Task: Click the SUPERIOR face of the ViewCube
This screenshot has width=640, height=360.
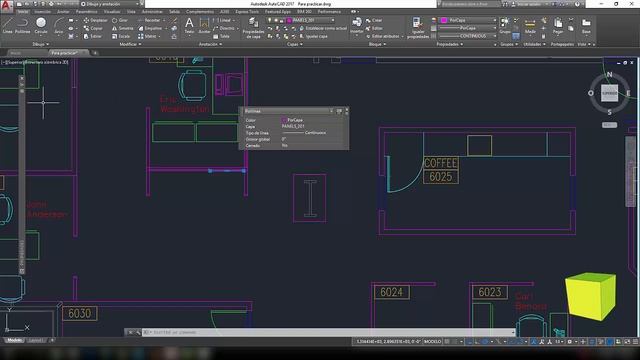Action: tap(609, 93)
